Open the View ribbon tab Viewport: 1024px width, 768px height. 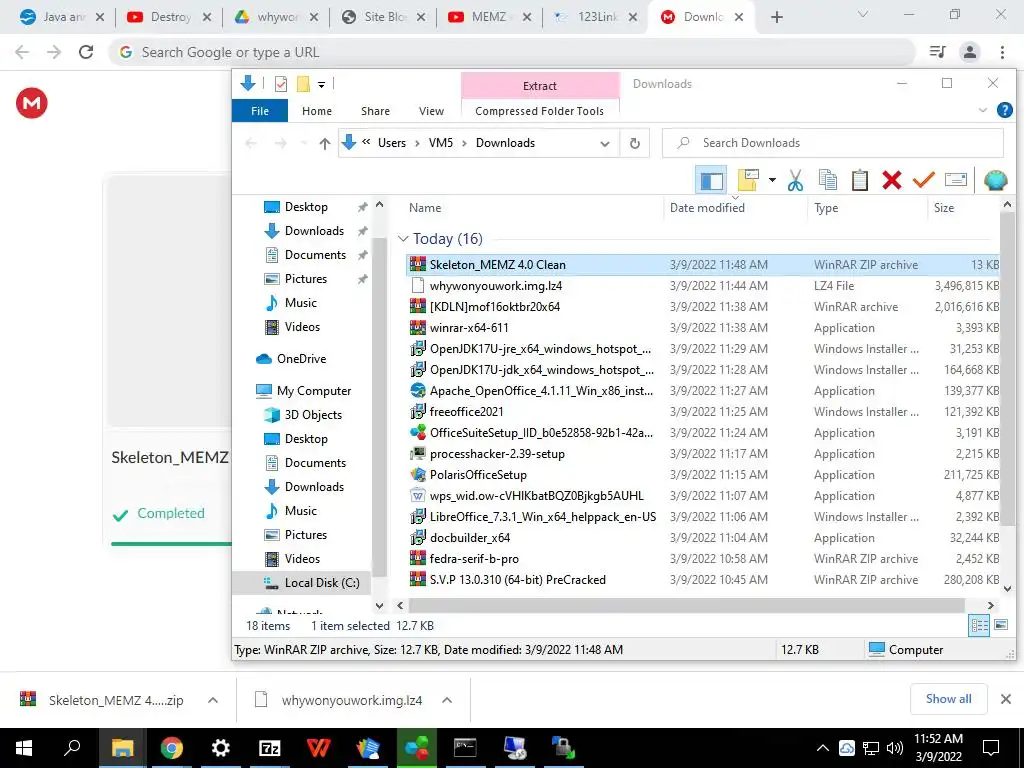[x=431, y=111]
